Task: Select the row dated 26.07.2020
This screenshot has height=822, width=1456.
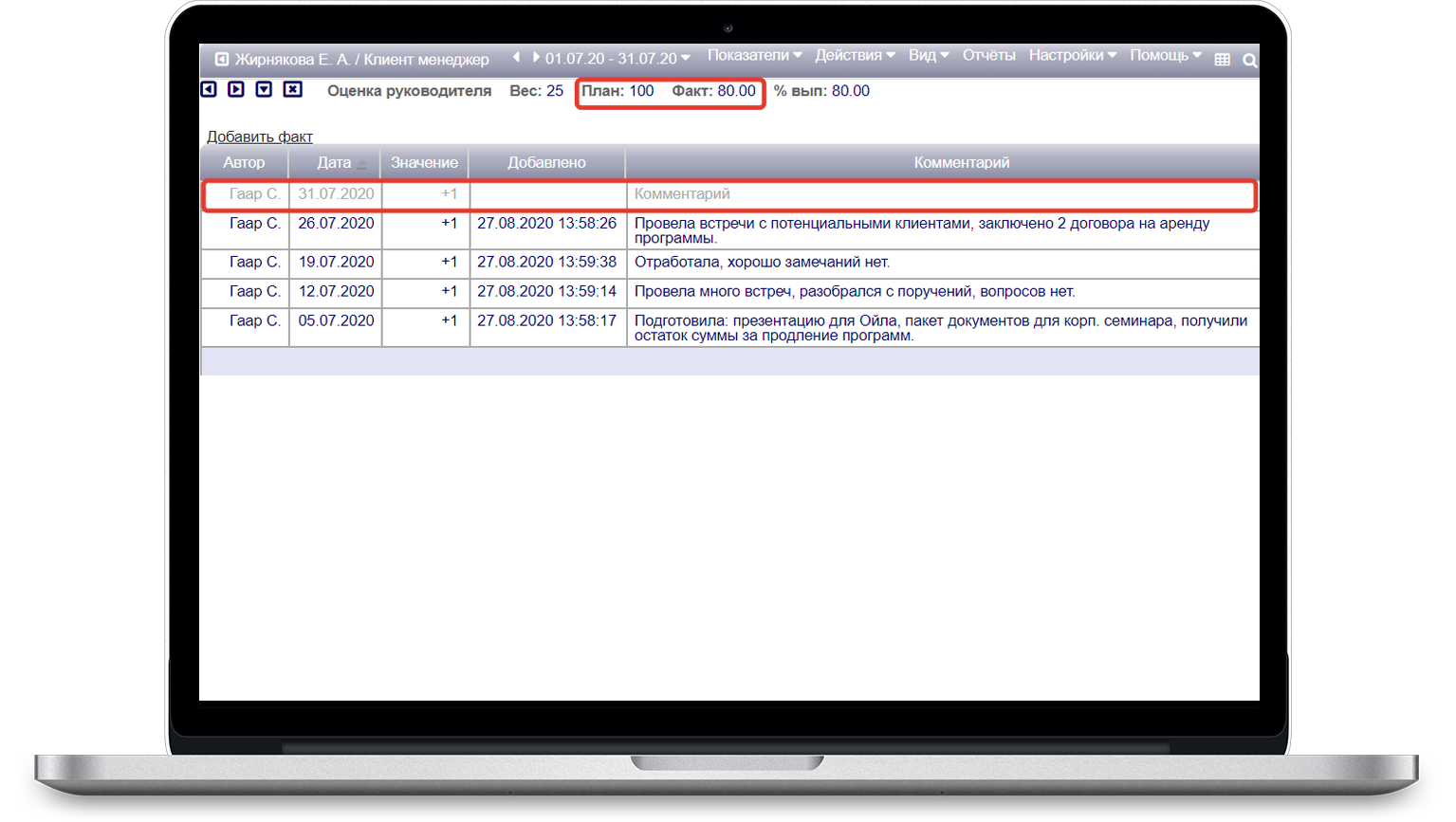Action: [x=336, y=224]
